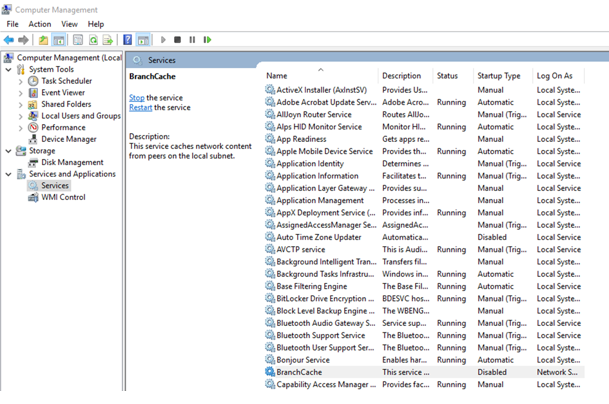The height and width of the screenshot is (404, 609).
Task: Collapse the Storage tree node
Action: [9, 151]
